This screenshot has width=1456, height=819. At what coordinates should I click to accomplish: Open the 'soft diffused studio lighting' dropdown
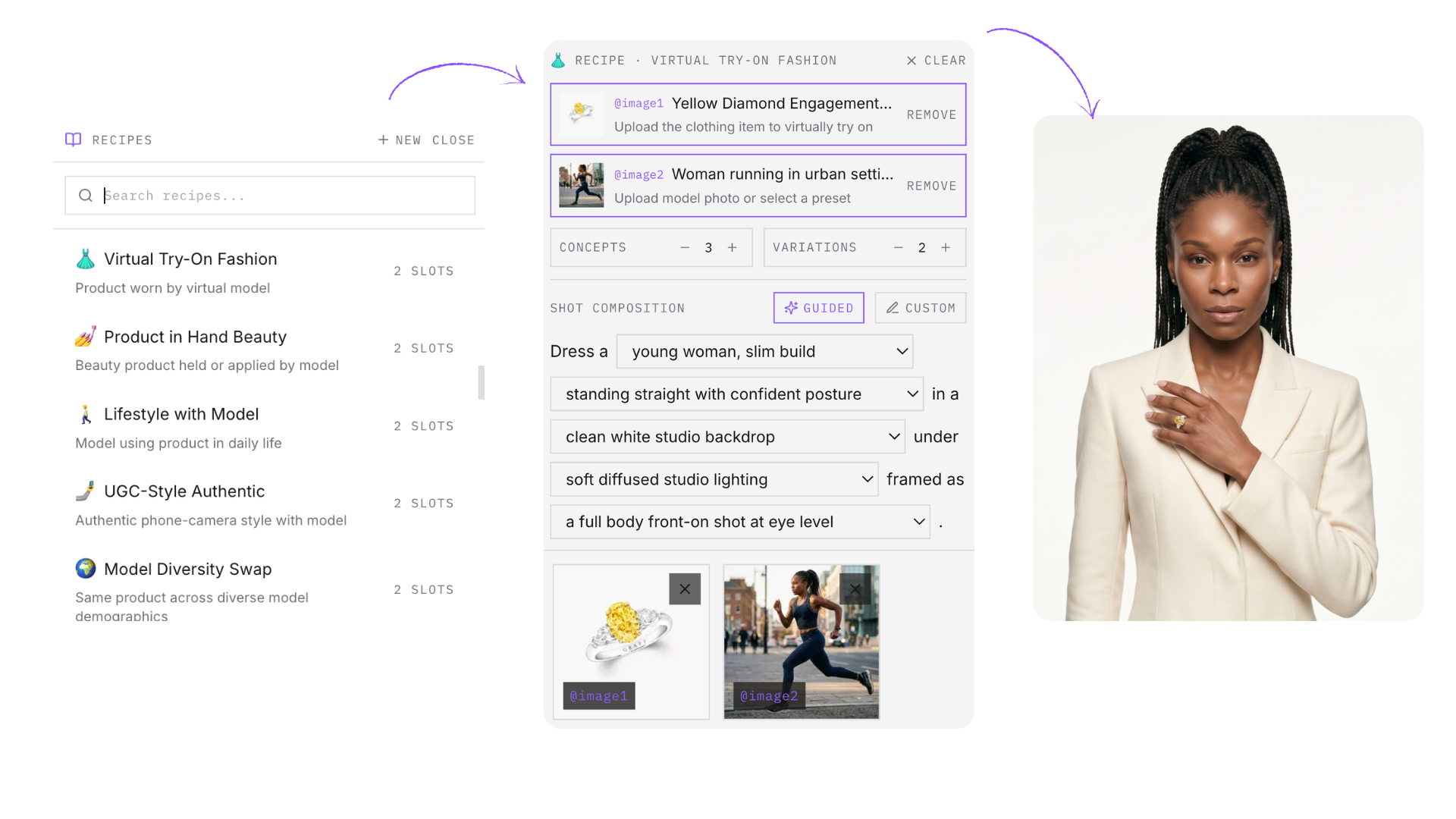pos(714,479)
